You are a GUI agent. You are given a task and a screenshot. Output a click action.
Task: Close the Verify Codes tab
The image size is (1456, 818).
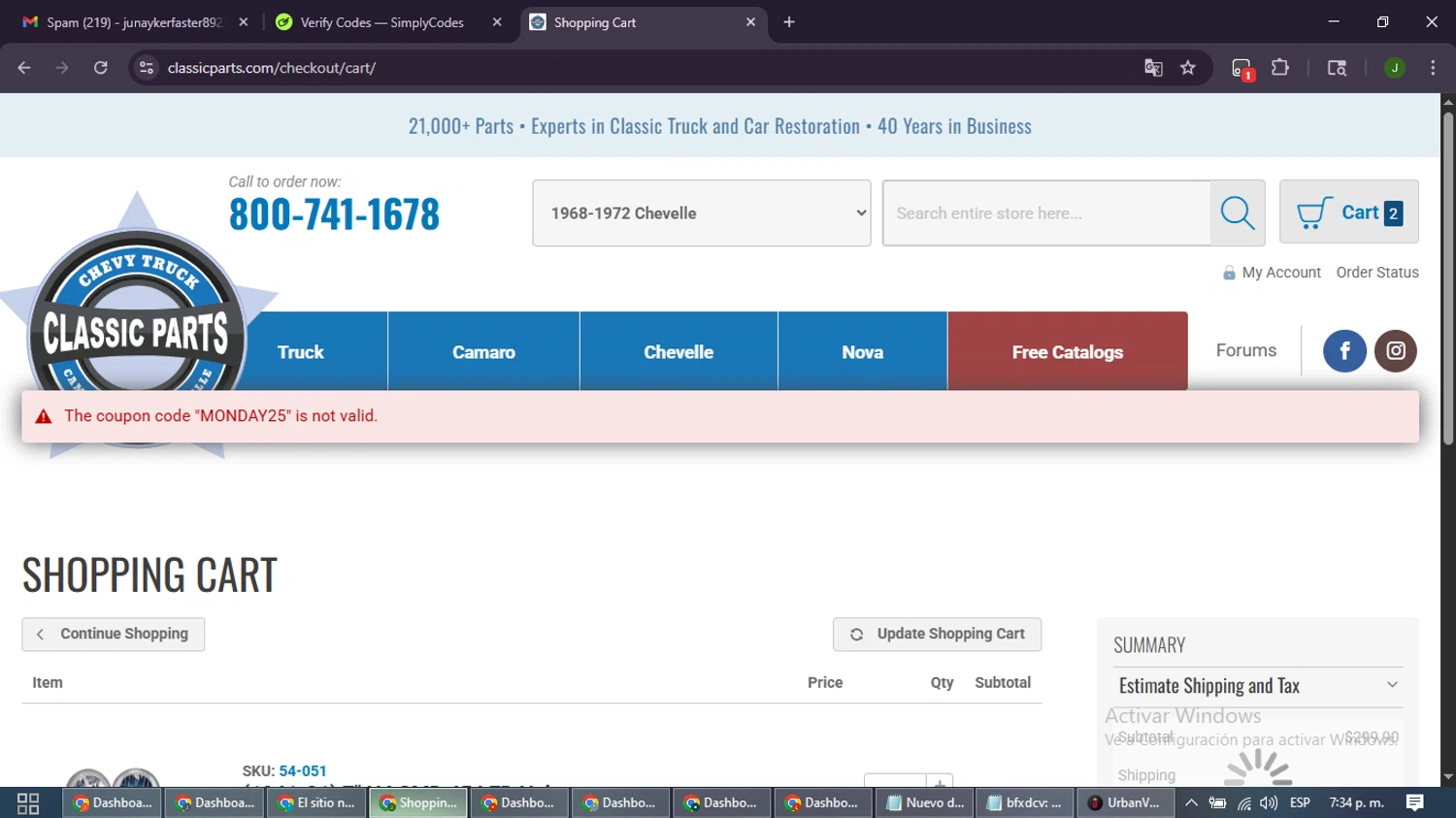click(x=497, y=22)
